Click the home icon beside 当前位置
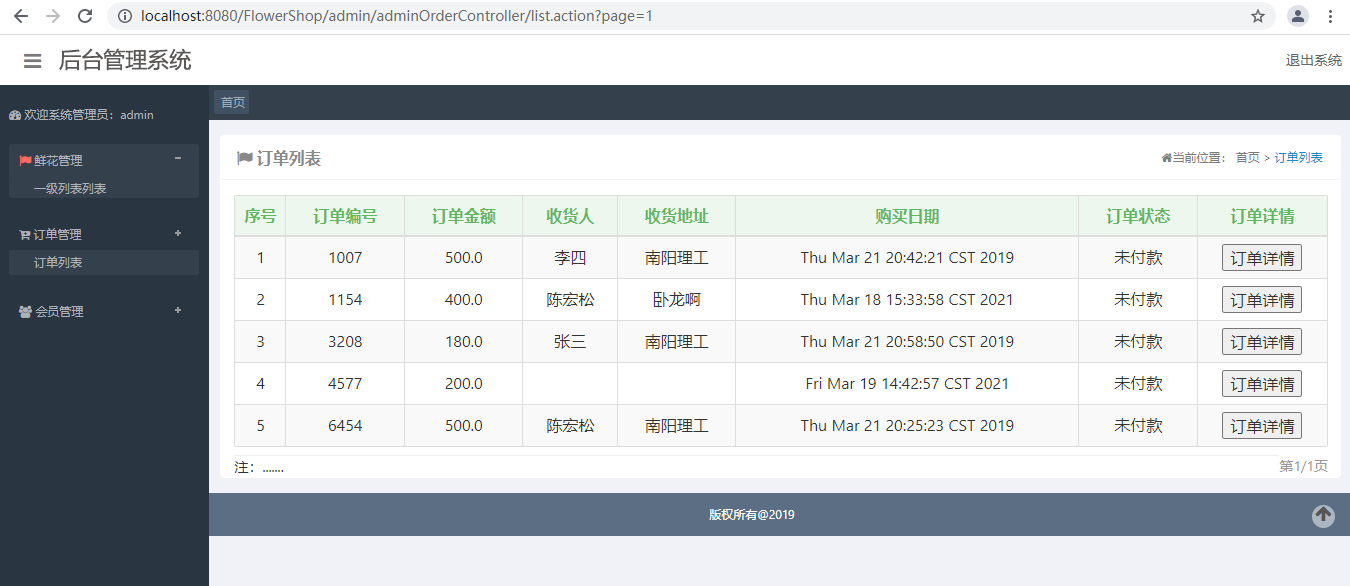 pyautogui.click(x=1166, y=158)
